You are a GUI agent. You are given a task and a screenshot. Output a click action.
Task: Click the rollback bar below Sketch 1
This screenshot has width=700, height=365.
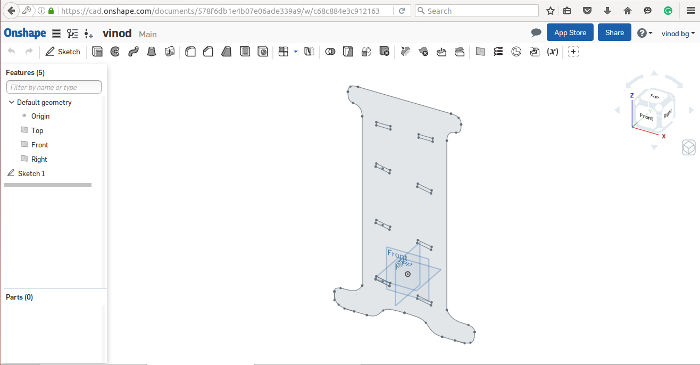[x=48, y=185]
